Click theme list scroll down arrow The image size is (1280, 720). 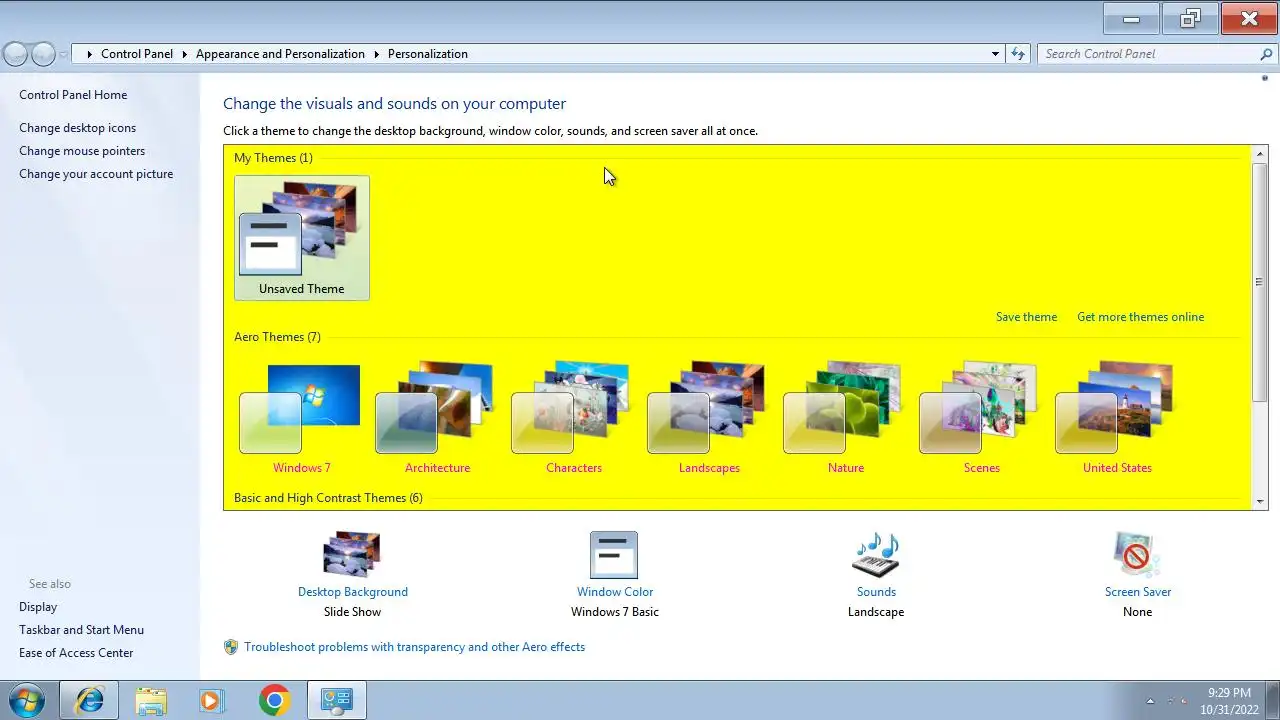click(x=1260, y=501)
